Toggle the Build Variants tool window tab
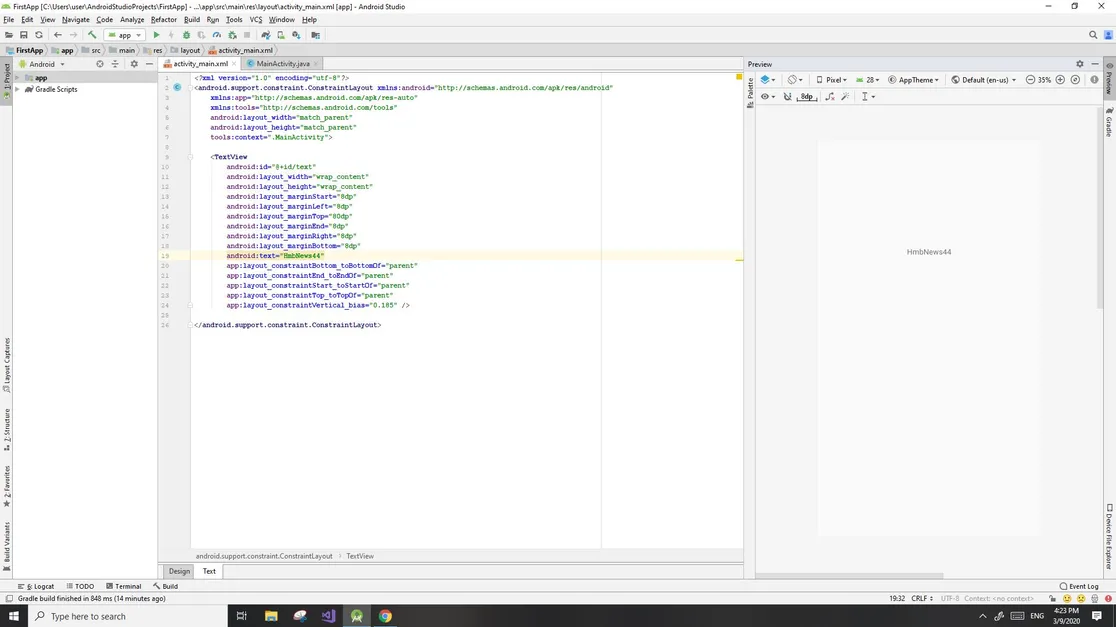This screenshot has height=627, width=1116. point(6,546)
